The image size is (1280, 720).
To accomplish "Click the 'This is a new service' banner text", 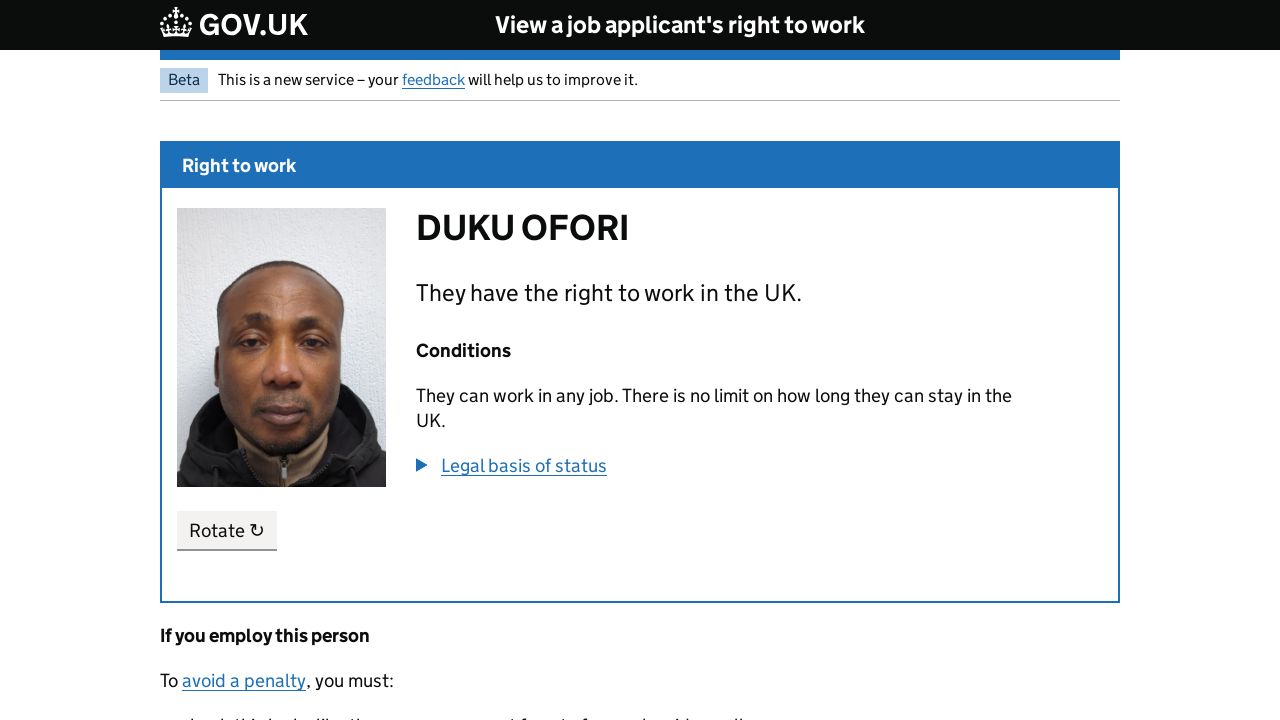I will pyautogui.click(x=308, y=80).
